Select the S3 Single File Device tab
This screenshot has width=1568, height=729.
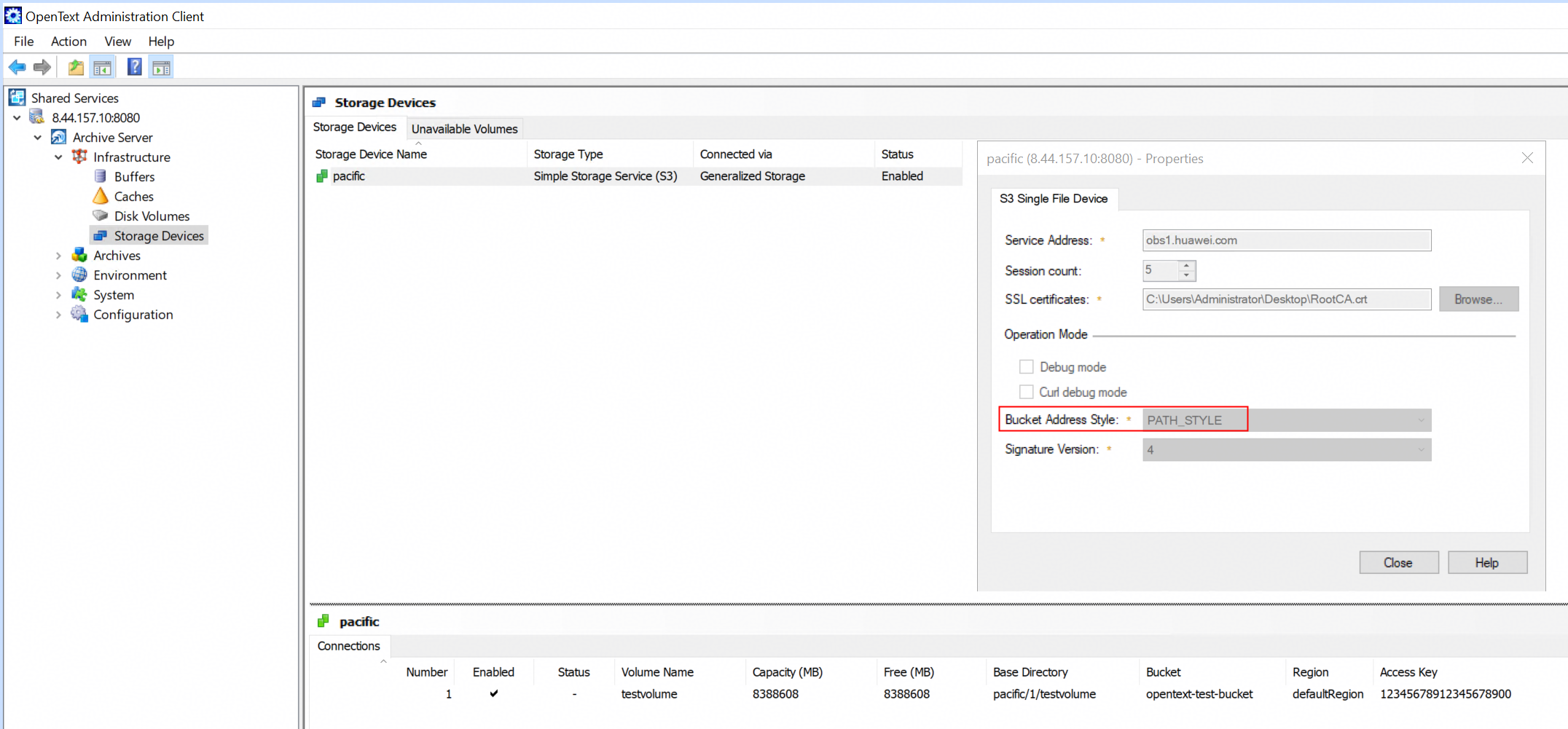(x=1054, y=199)
